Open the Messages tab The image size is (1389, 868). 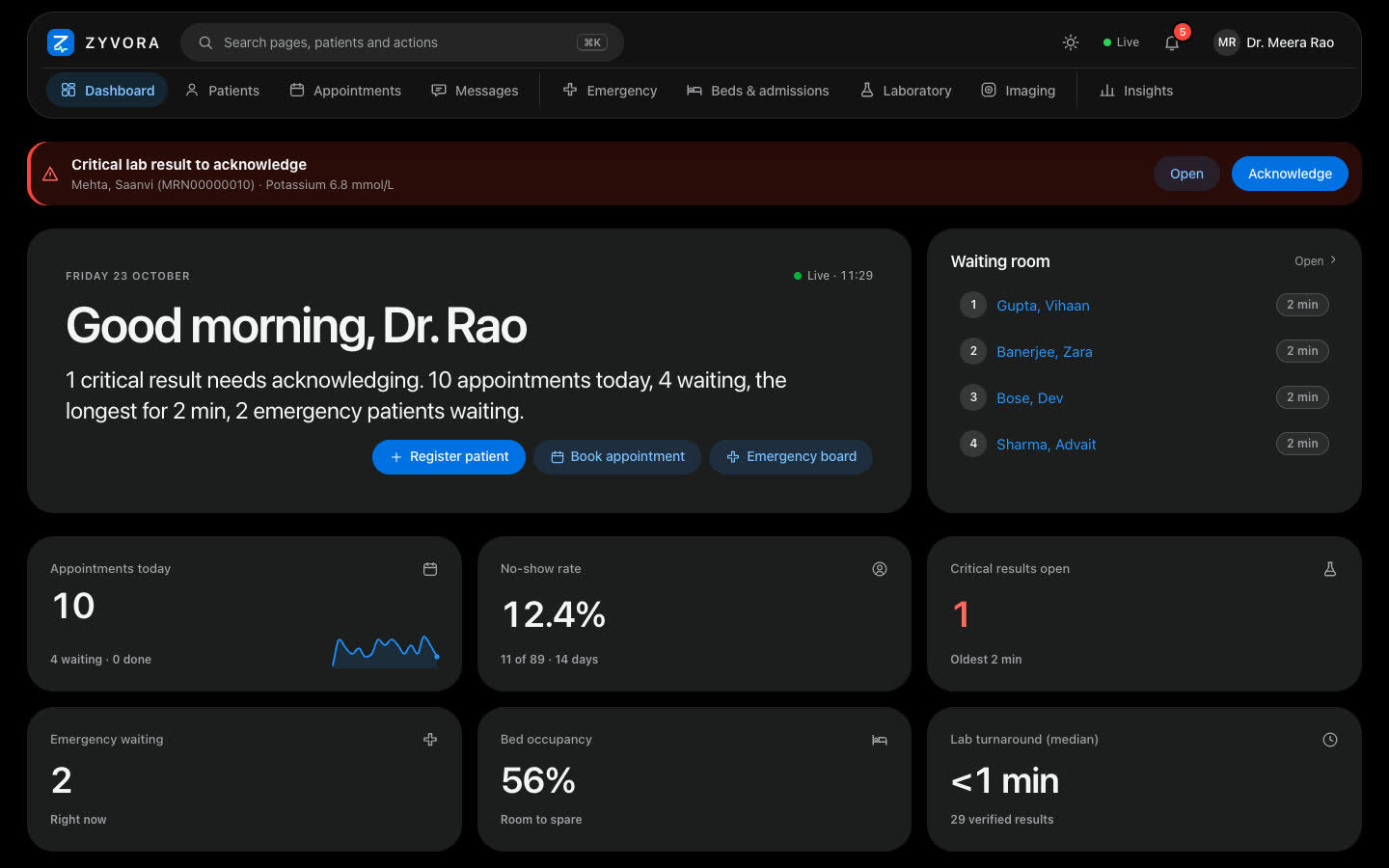475,91
